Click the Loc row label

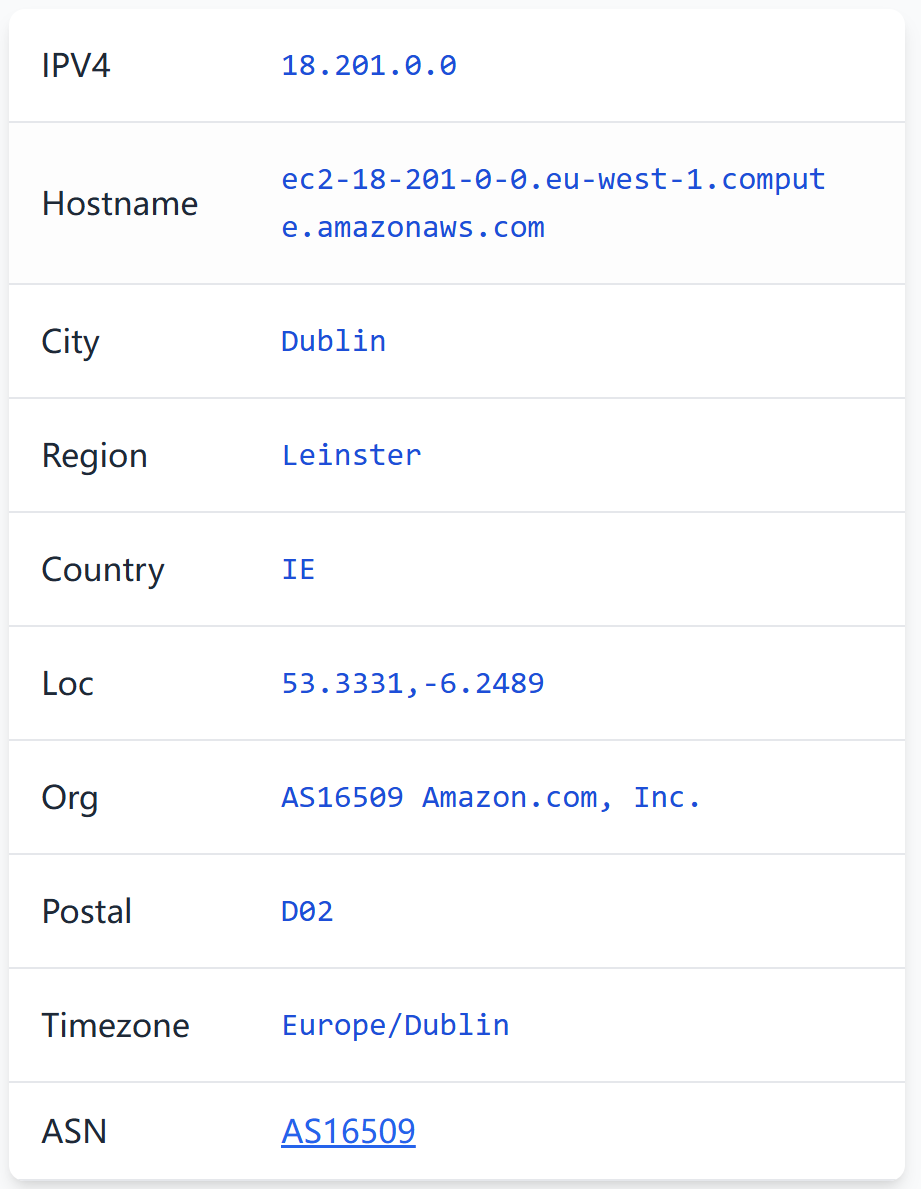(x=67, y=684)
